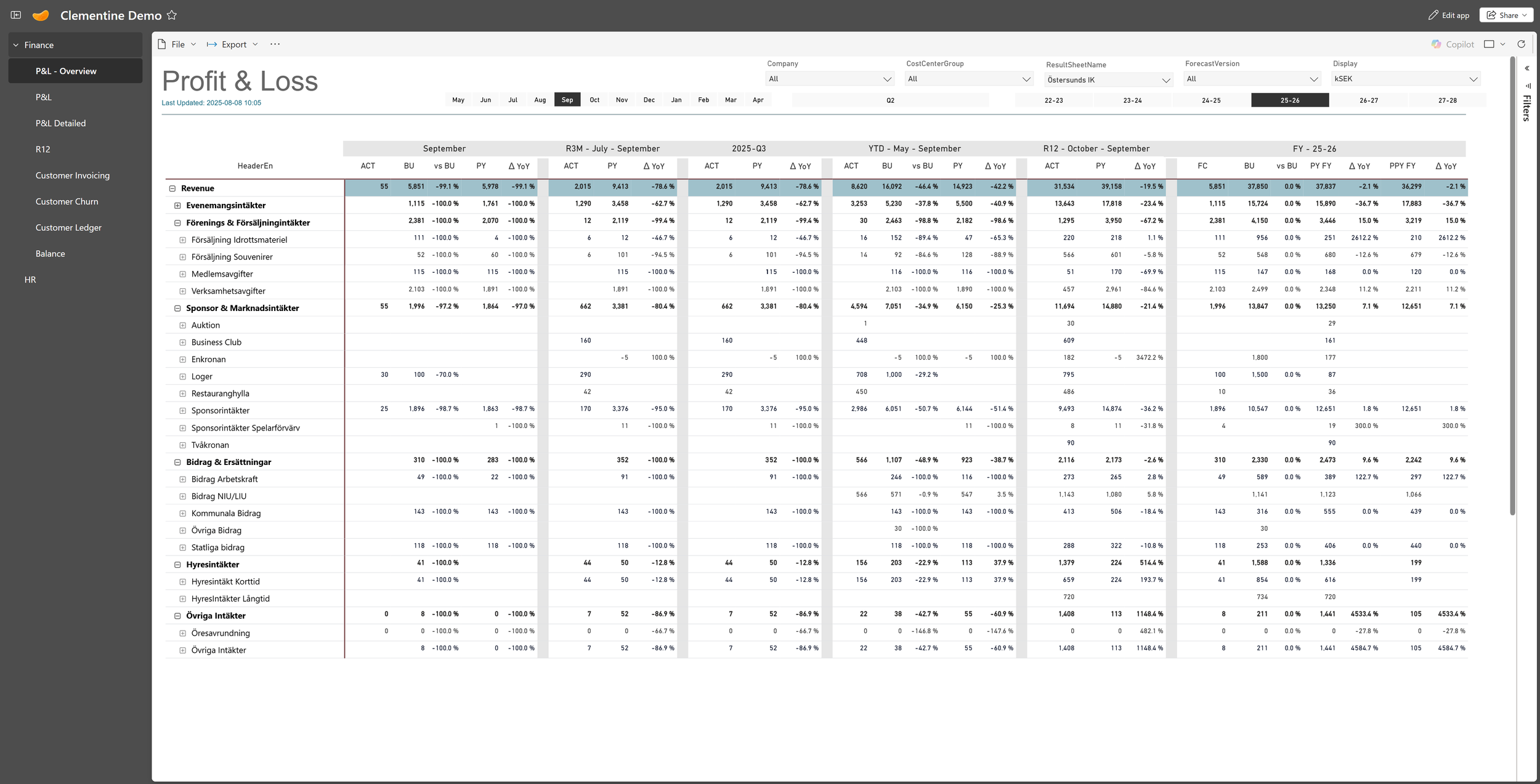Expand the Evenemangsintäkter row
This screenshot has height=784, width=1540.
point(177,206)
